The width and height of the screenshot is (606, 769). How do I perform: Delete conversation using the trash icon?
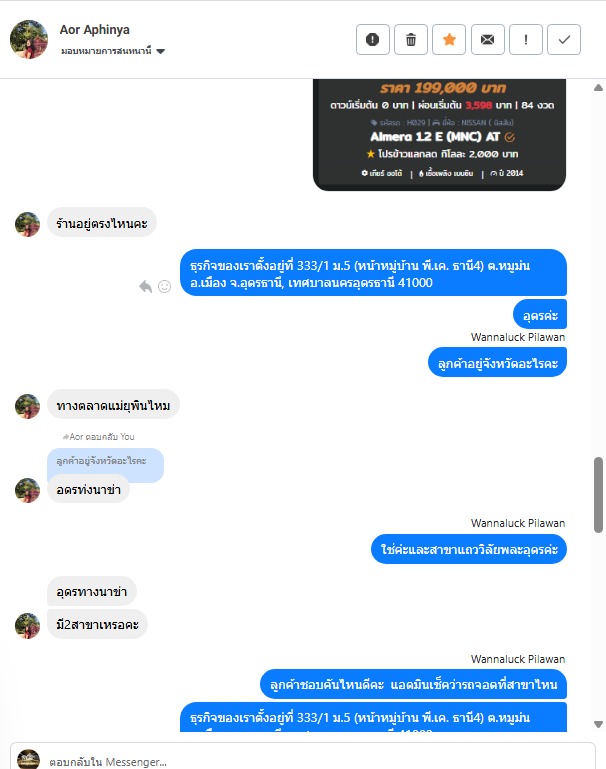tap(411, 39)
